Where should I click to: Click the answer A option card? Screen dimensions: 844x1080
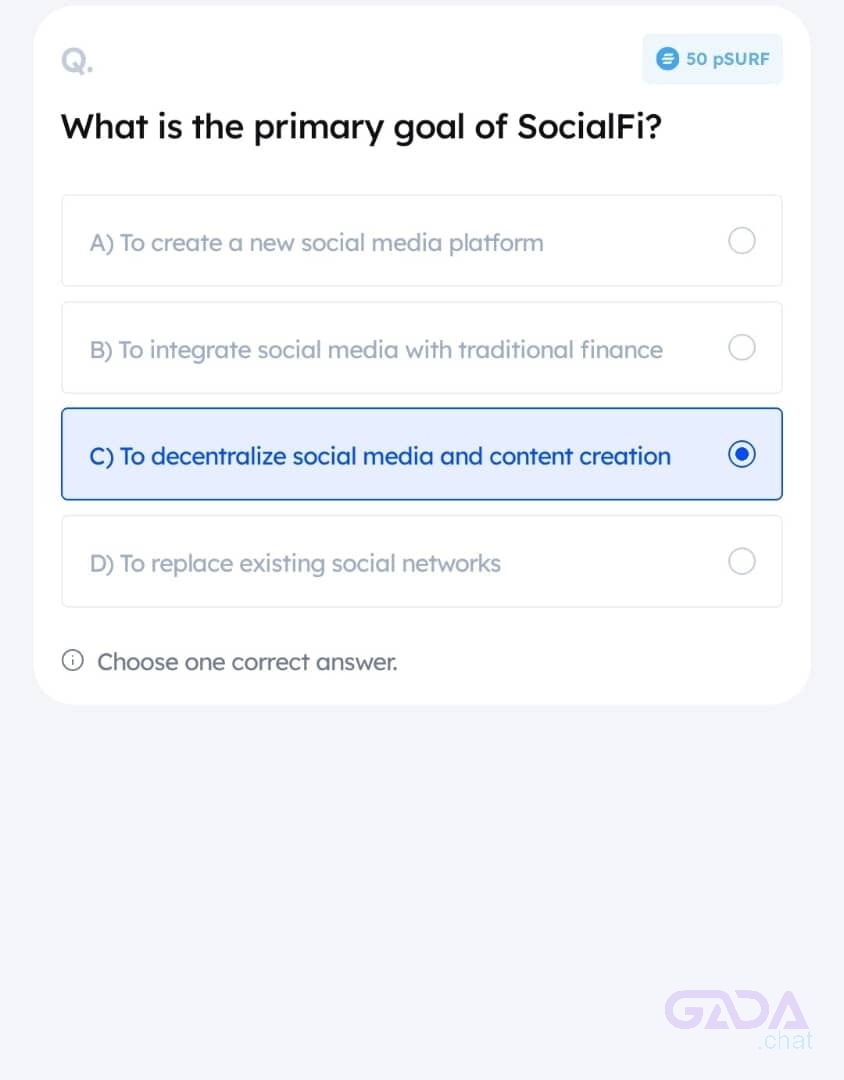tap(422, 240)
